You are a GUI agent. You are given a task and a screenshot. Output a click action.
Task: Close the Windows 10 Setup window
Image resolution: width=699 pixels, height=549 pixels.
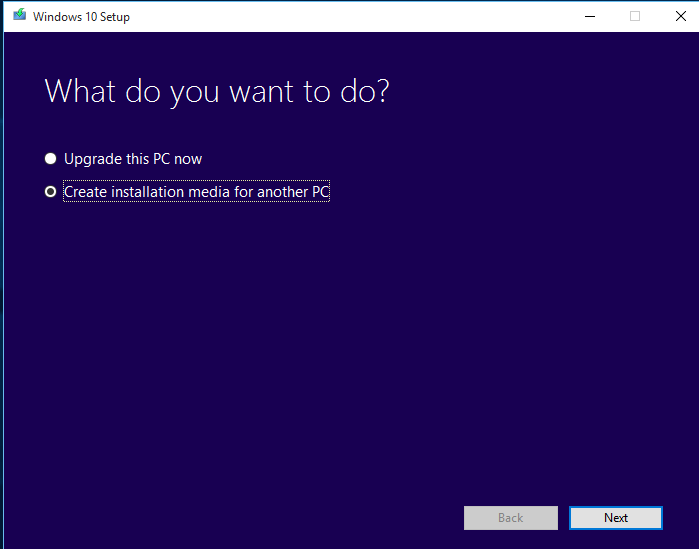[680, 16]
